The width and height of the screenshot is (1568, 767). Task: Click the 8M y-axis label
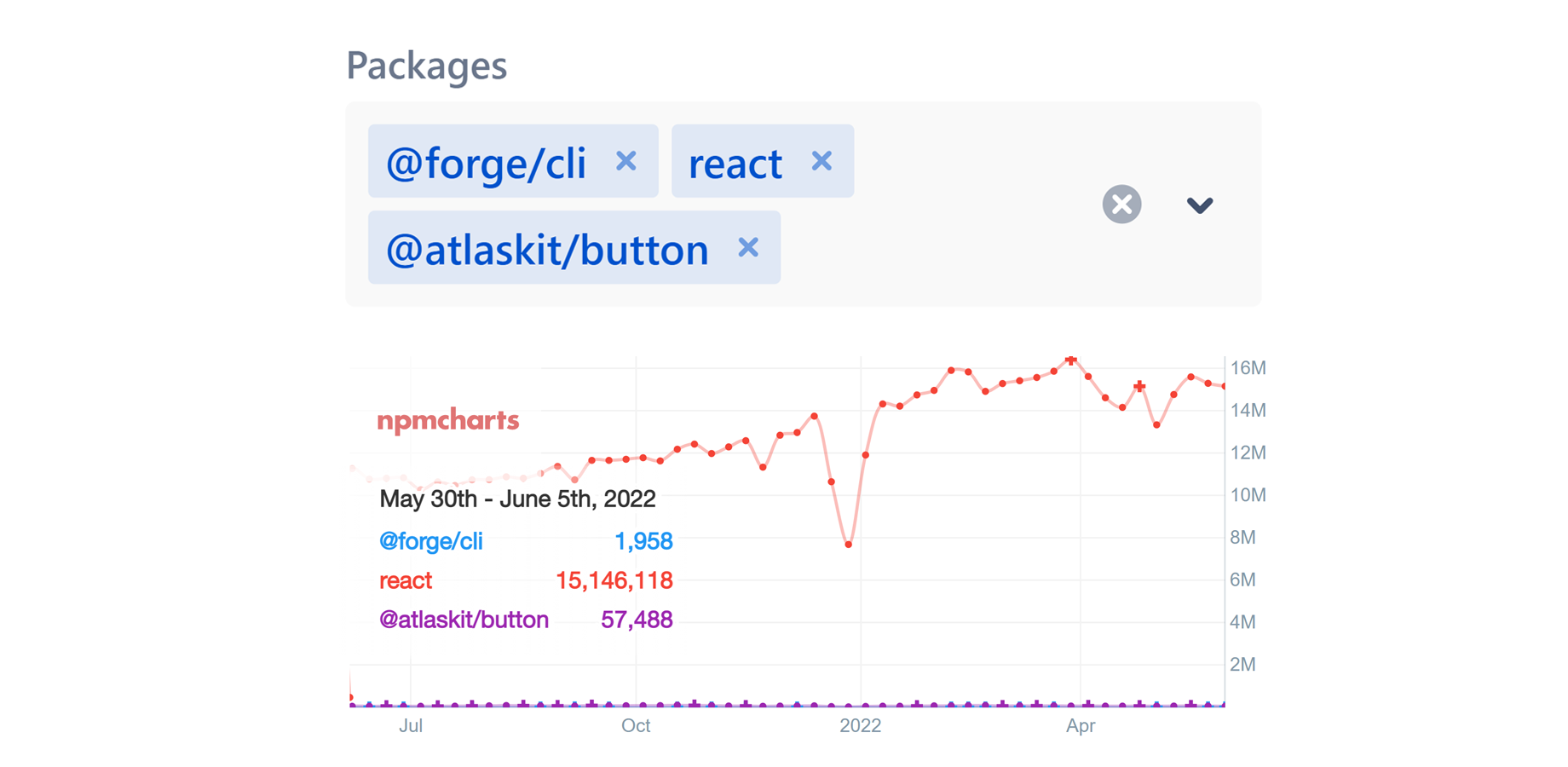tap(1243, 537)
